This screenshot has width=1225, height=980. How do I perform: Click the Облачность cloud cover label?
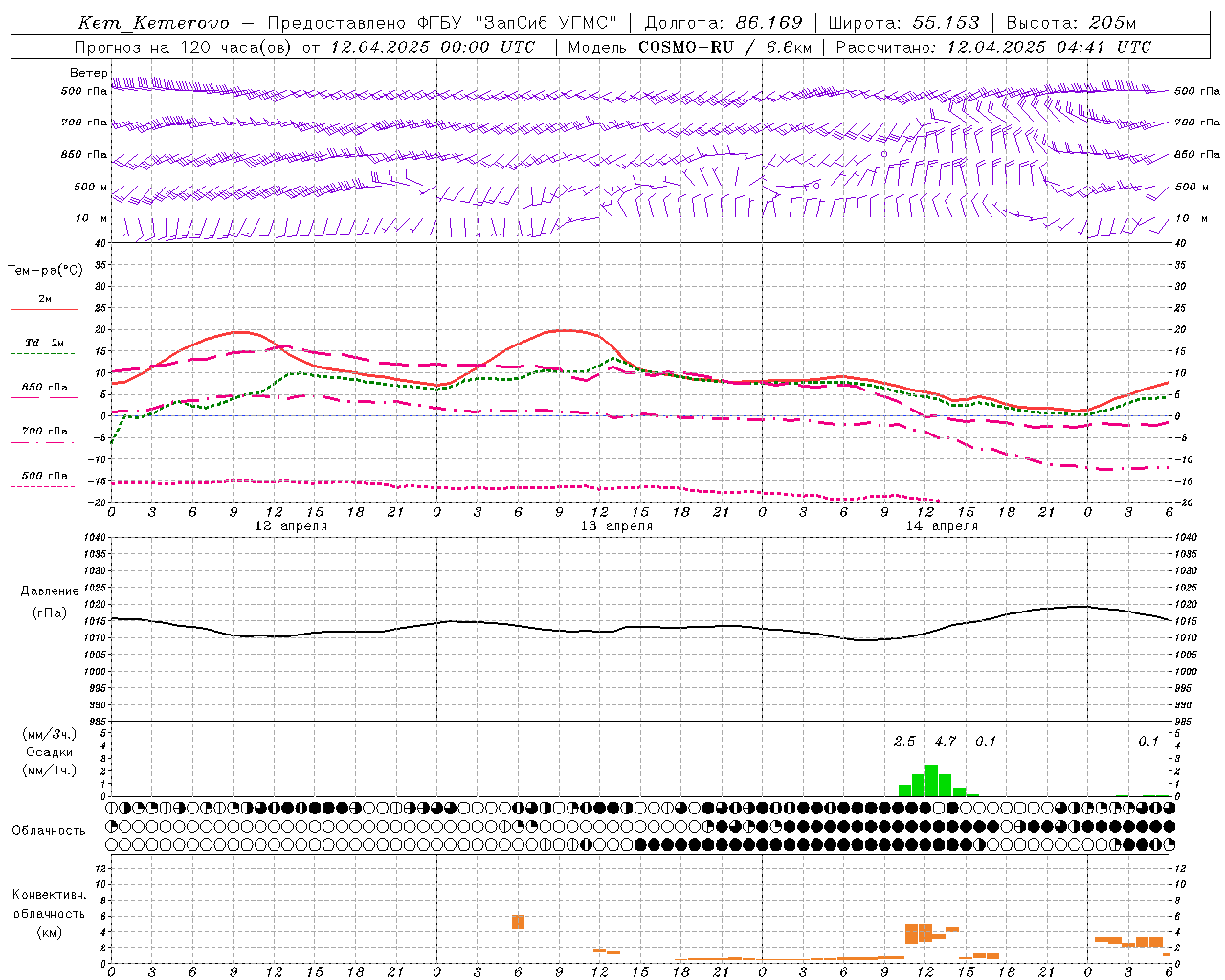click(x=49, y=831)
